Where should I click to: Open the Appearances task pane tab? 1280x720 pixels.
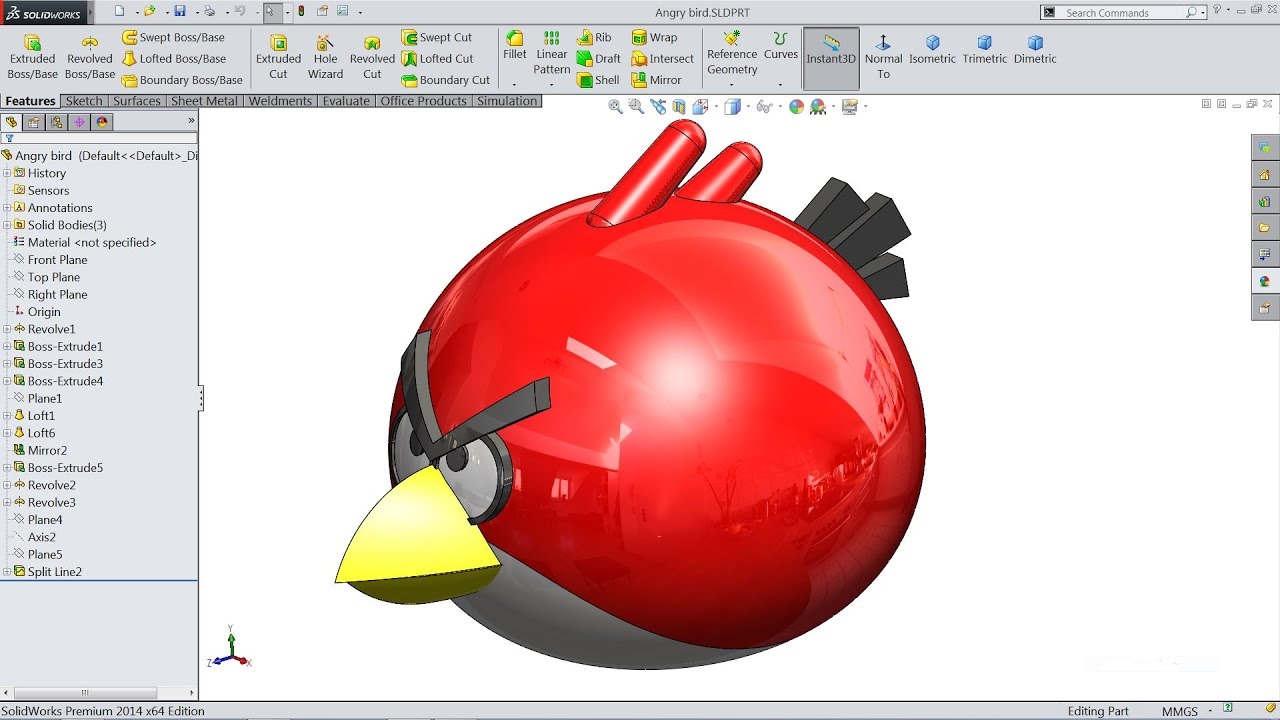1265,281
